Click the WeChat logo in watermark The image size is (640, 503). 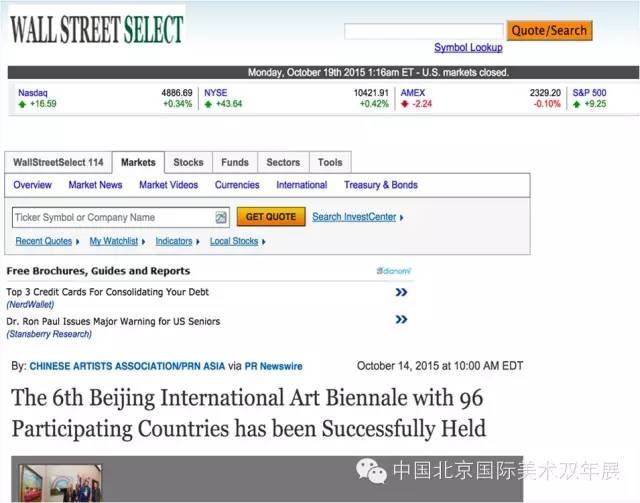point(371,471)
